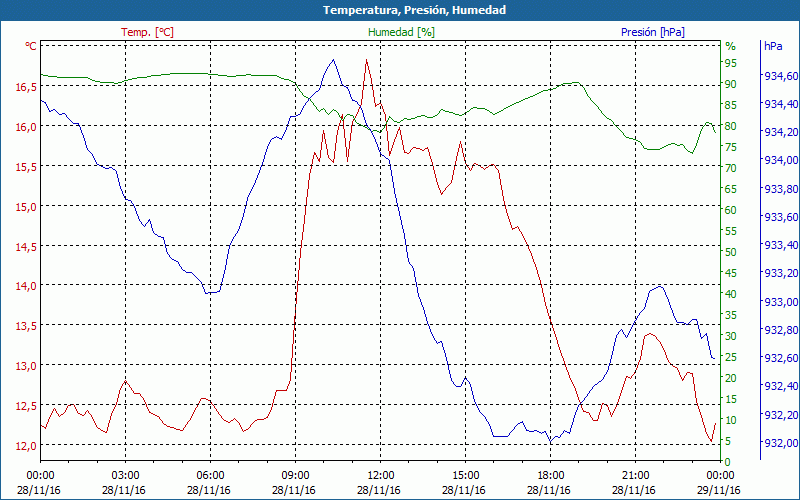Click the 934,20 pressure axis value
The image size is (800, 500).
click(x=781, y=133)
